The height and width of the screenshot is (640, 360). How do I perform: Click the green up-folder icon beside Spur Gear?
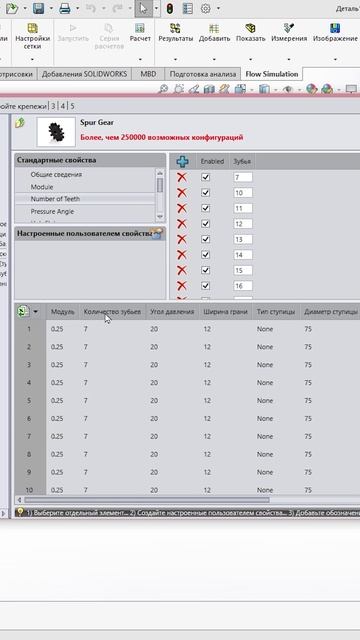tap(20, 122)
